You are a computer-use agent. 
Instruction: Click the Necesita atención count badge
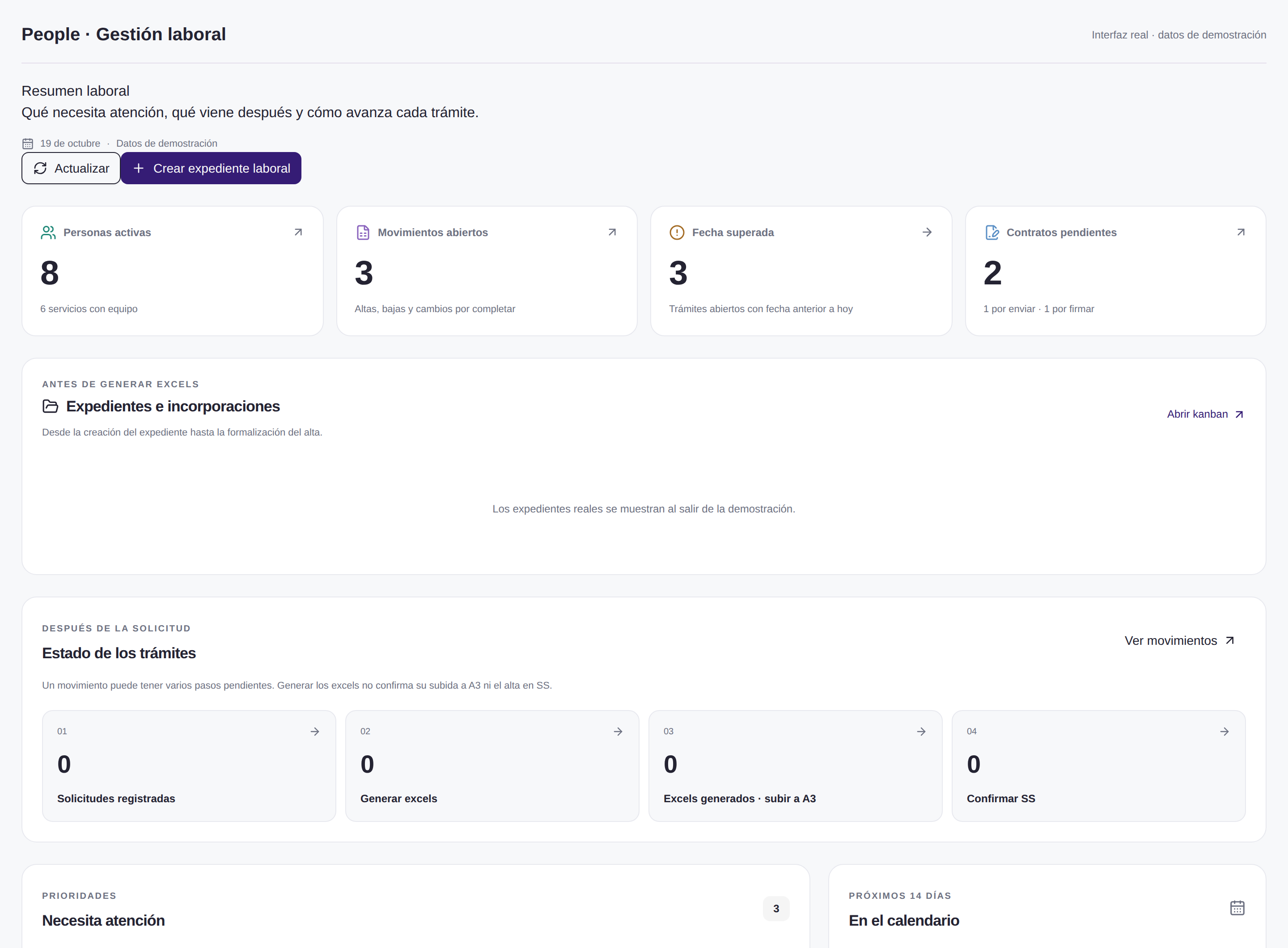click(775, 908)
